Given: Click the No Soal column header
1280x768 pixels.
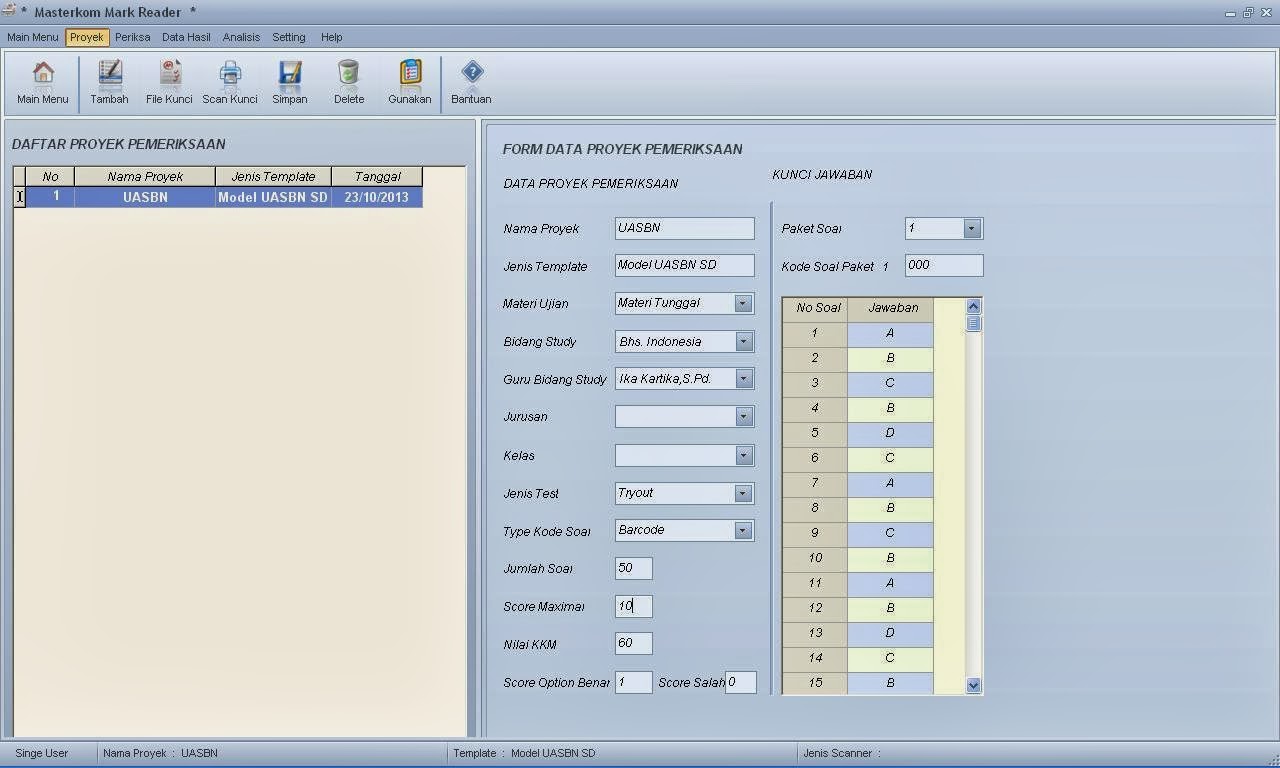Looking at the screenshot, I should pyautogui.click(x=815, y=308).
